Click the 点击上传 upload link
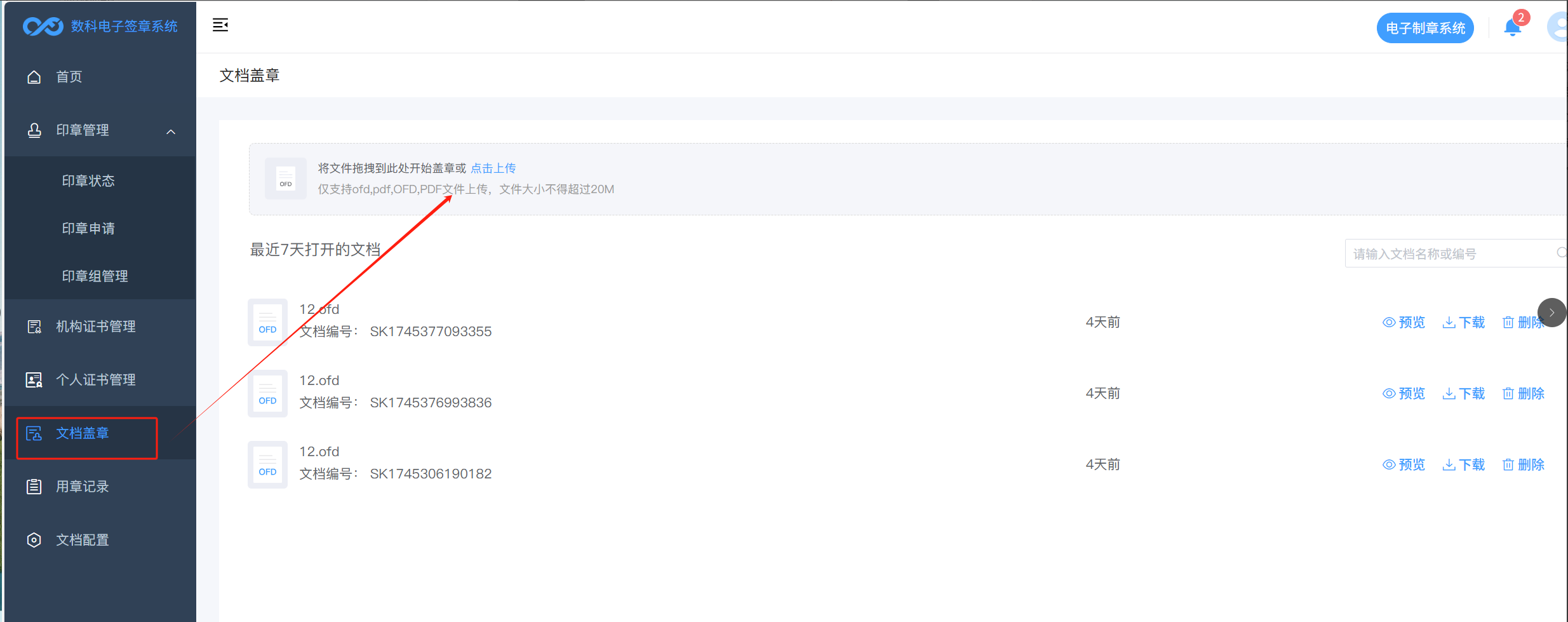 coord(493,168)
